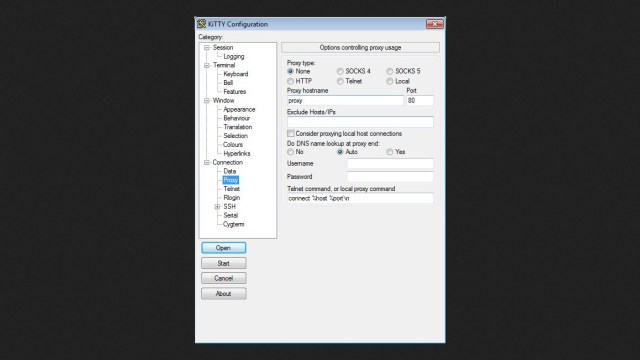
Task: Select the Keyboard category
Action: click(236, 74)
